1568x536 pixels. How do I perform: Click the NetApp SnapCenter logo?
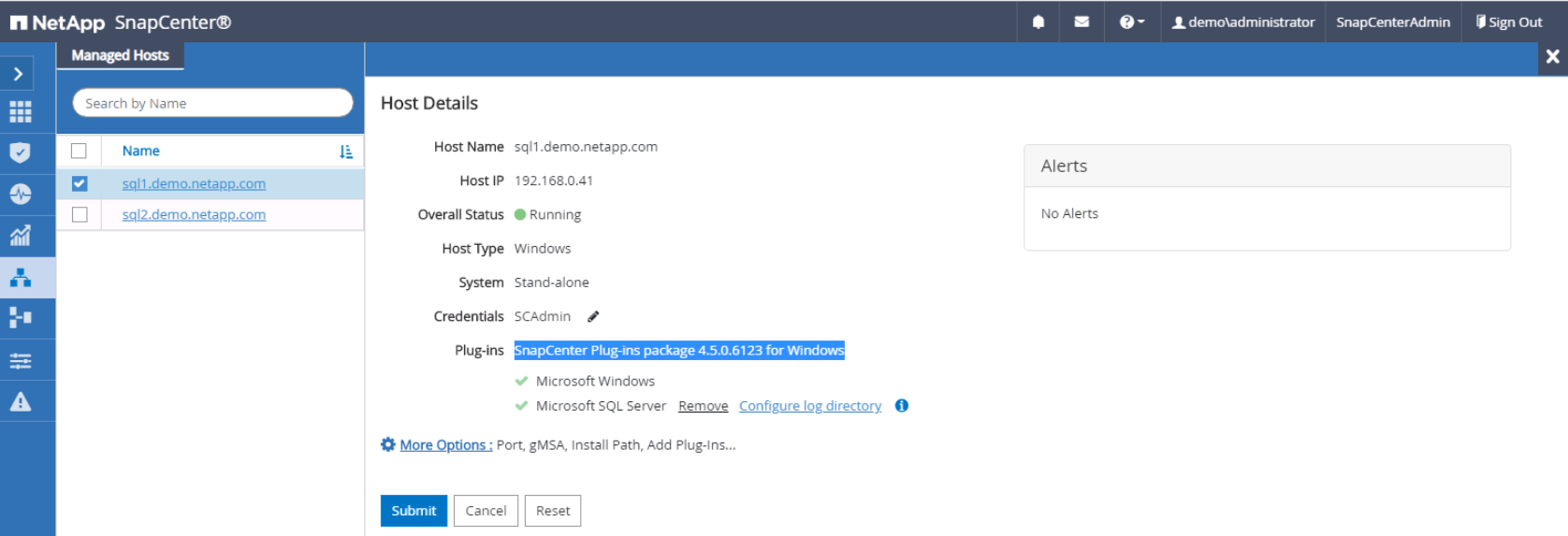[x=121, y=22]
